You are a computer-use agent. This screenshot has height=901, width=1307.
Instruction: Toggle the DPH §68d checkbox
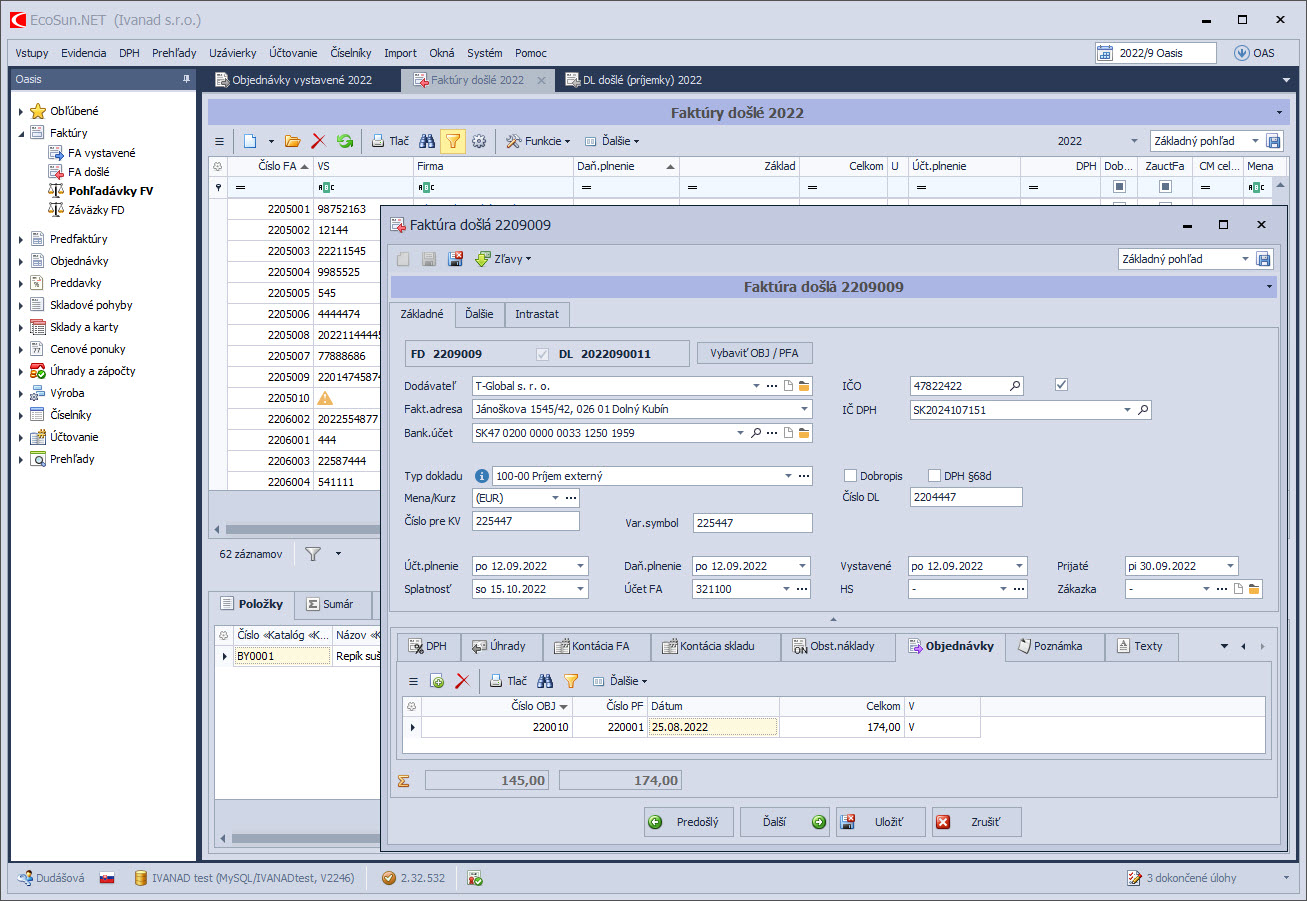(x=935, y=476)
